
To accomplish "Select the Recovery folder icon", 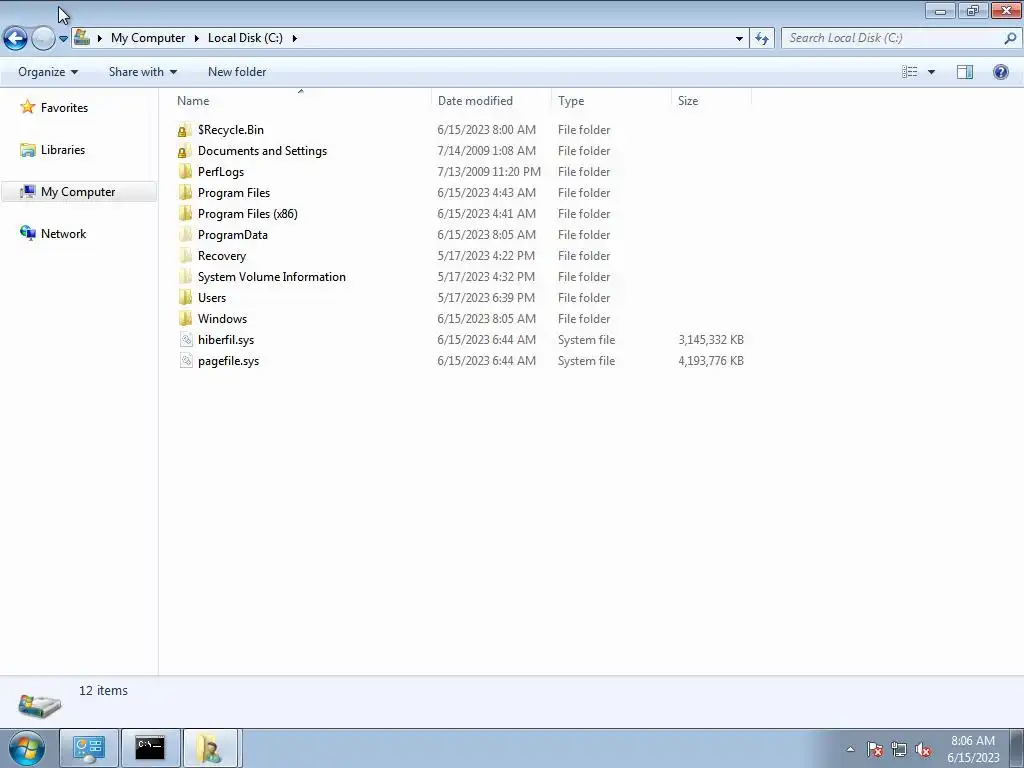I will [185, 255].
